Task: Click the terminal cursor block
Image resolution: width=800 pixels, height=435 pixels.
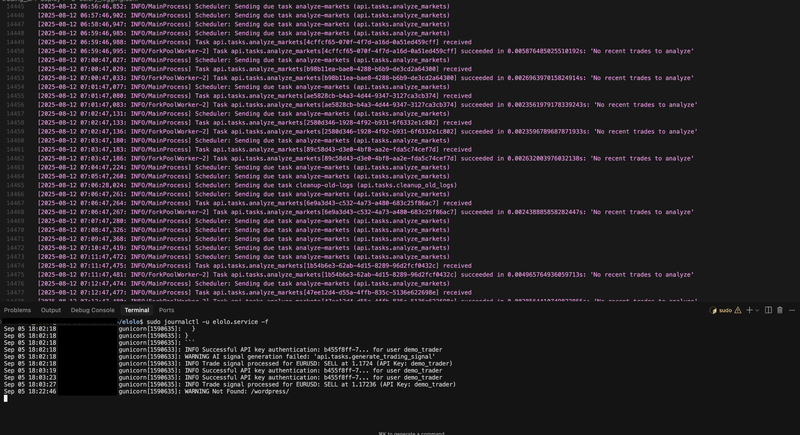Action: pyautogui.click(x=6, y=398)
